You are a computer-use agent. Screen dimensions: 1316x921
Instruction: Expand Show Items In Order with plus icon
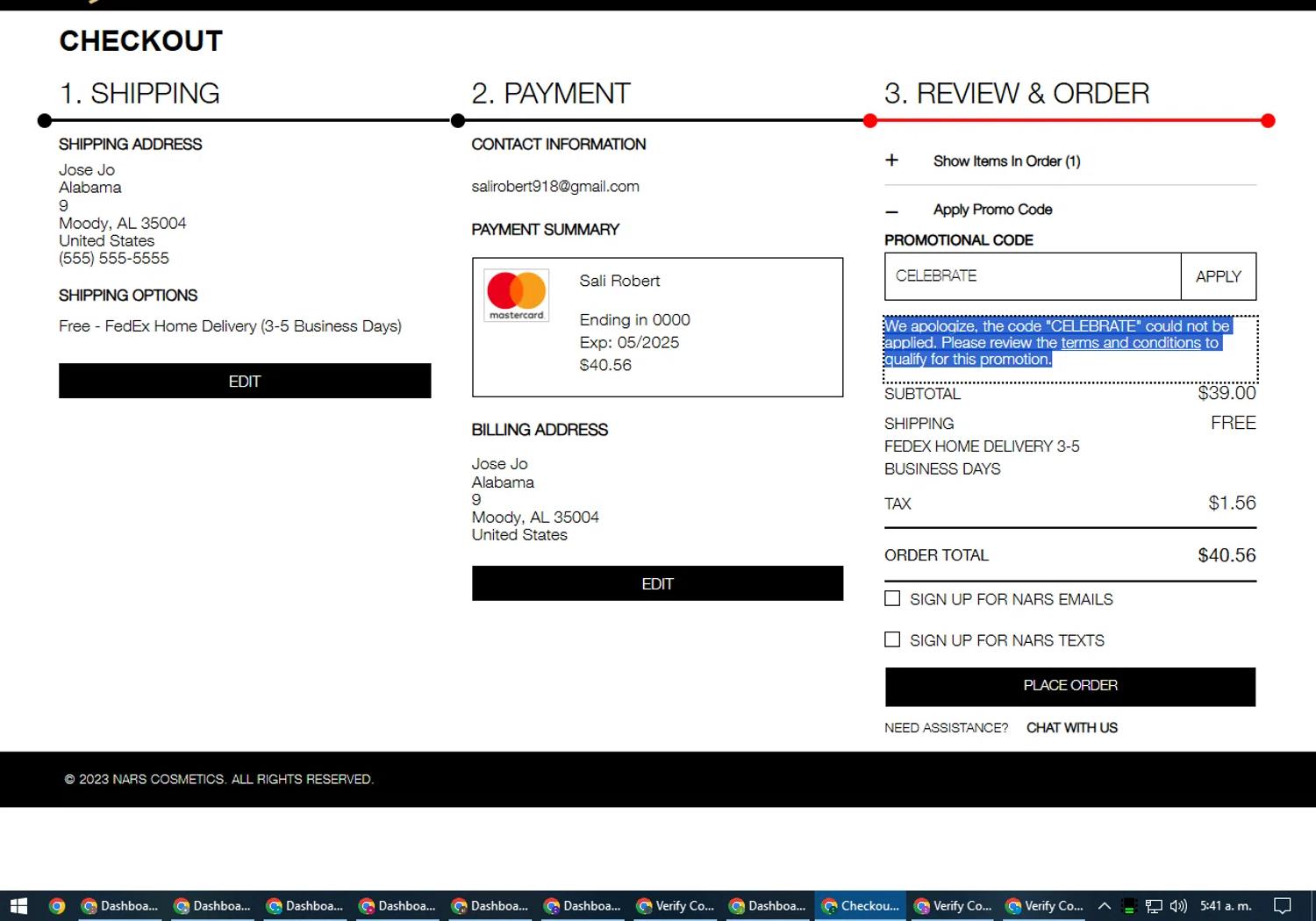pyautogui.click(x=891, y=161)
